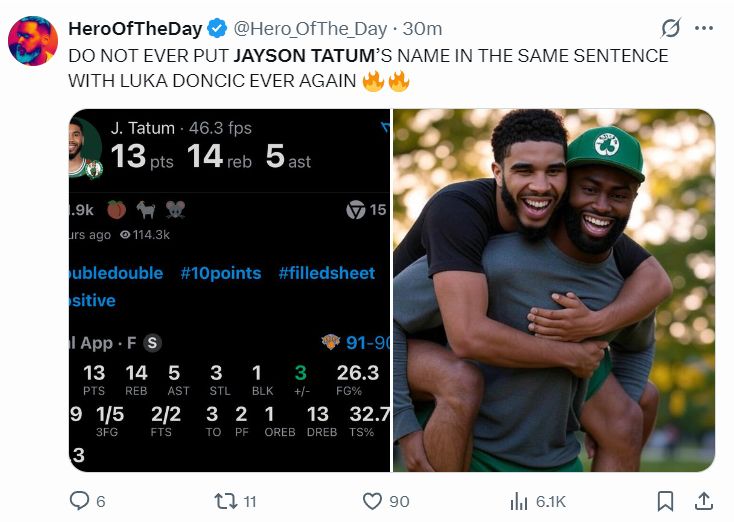The image size is (734, 522).
Task: Open HeroOfTheDay profile avatar
Action: pyautogui.click(x=33, y=41)
